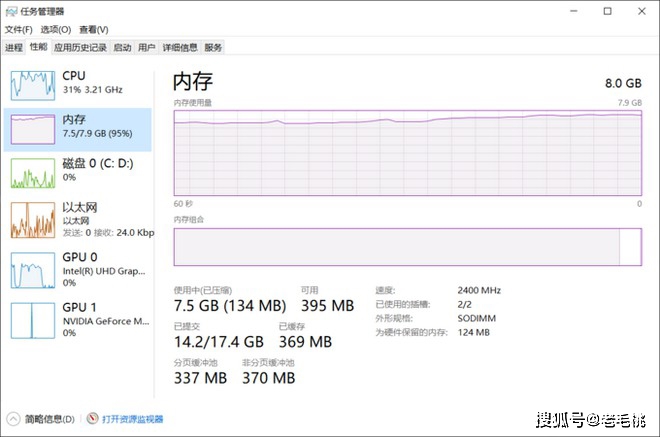
Task: Select the GPU 0 Intel UHD graph
Action: pyautogui.click(x=33, y=270)
